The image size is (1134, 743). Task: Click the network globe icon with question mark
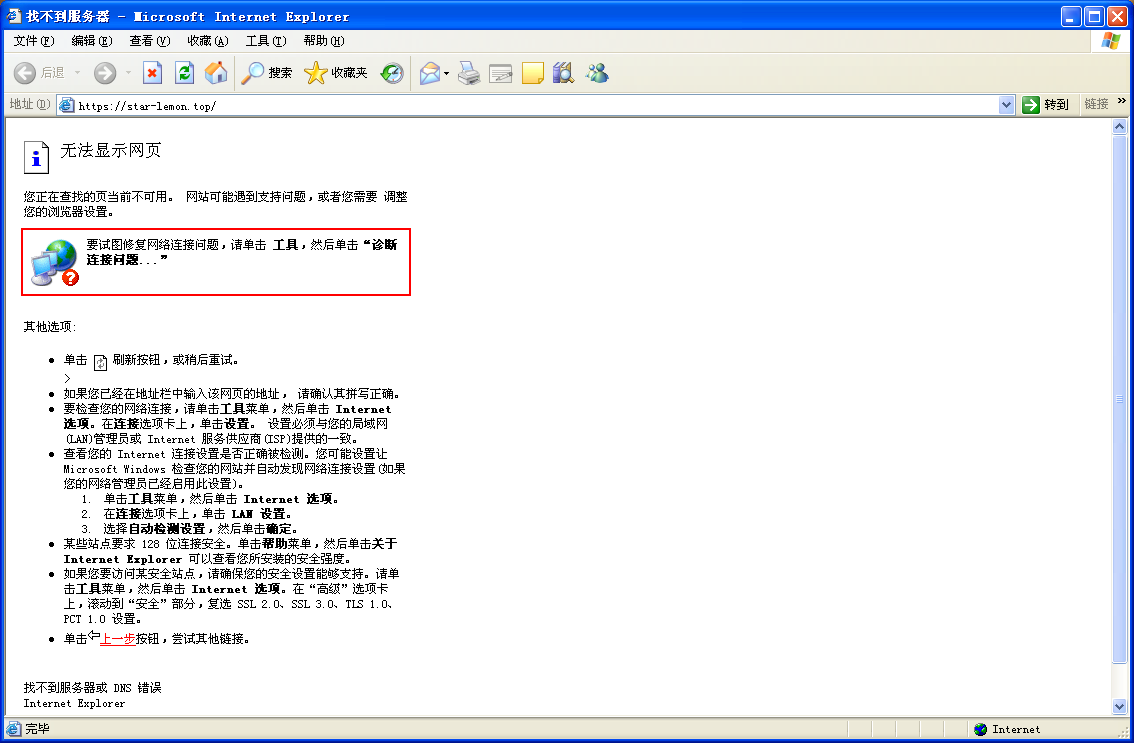[55, 263]
